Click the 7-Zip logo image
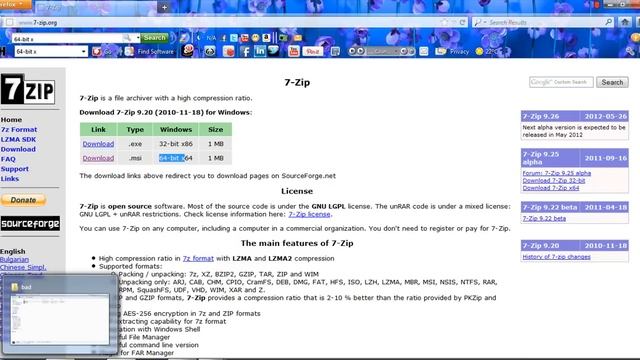Viewport: 640px width, 360px height. click(x=28, y=89)
